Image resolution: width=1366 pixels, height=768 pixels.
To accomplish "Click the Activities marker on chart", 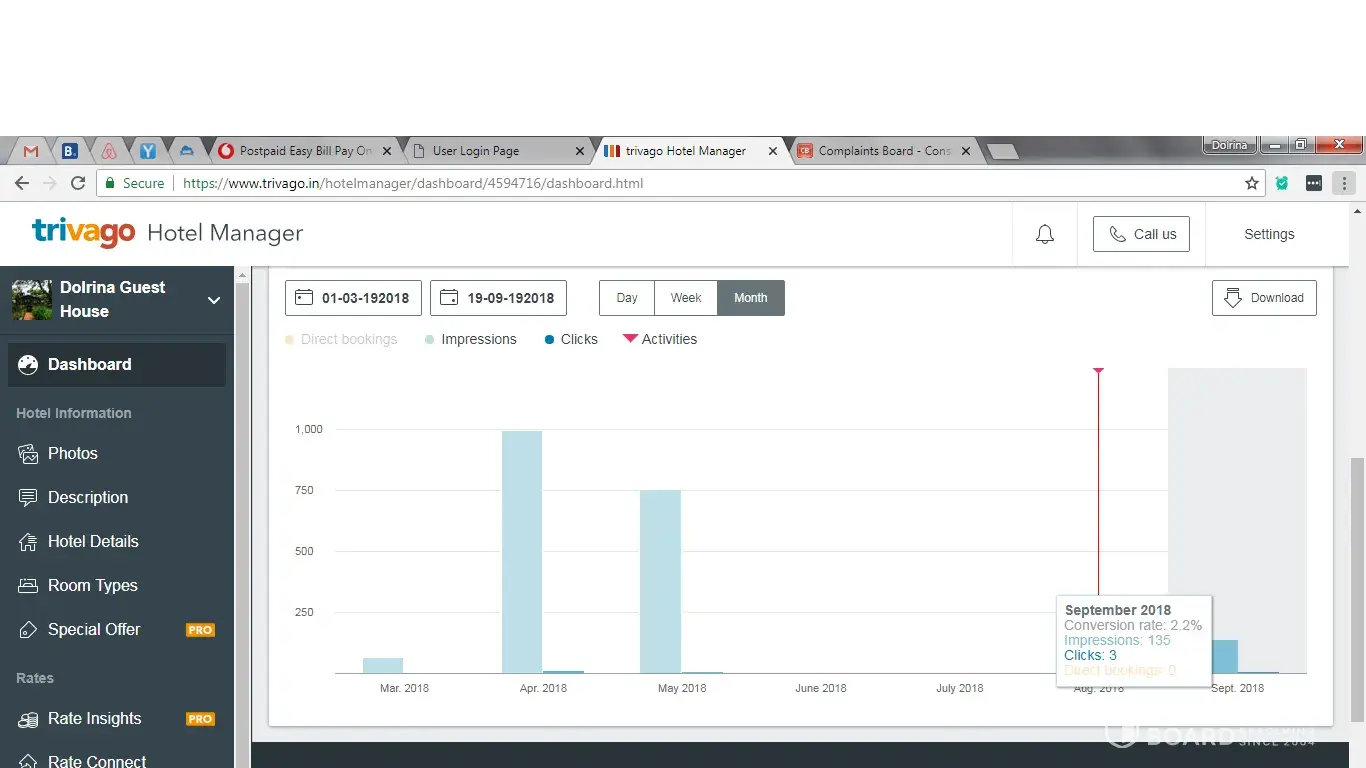I will pyautogui.click(x=1098, y=371).
